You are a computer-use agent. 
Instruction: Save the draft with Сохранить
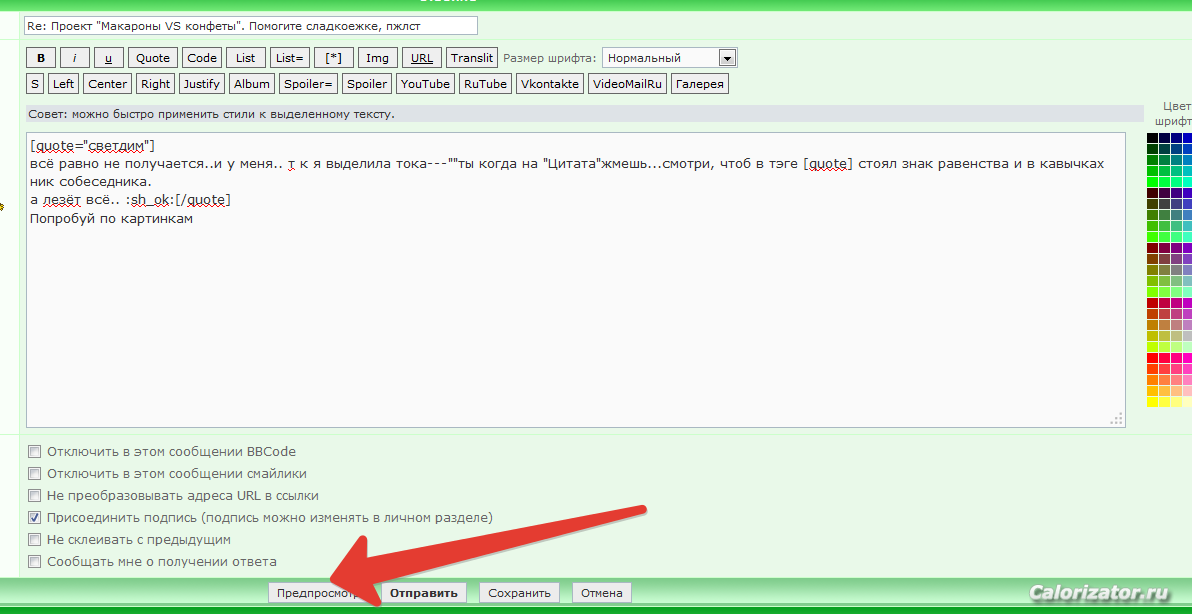pyautogui.click(x=519, y=593)
